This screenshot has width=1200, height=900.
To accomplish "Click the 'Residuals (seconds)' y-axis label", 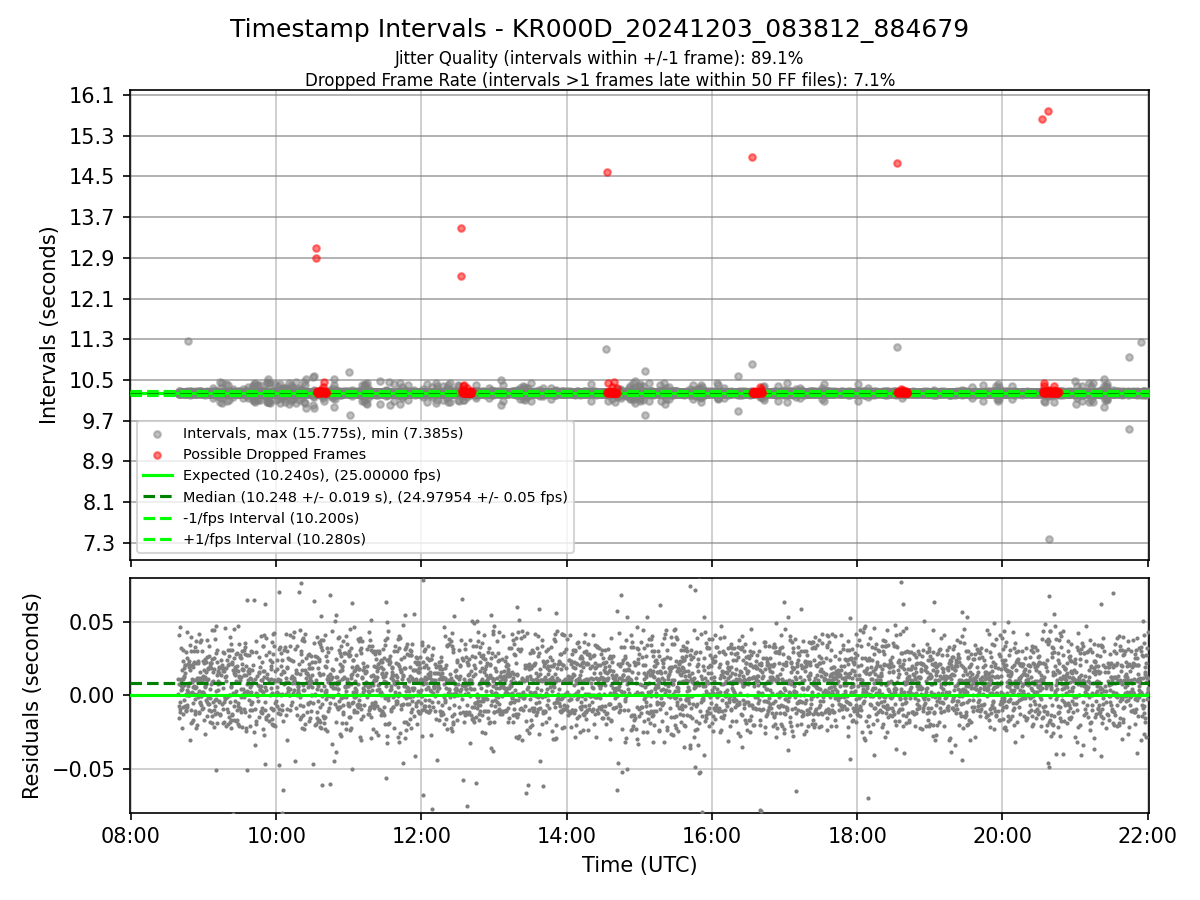I will (31, 696).
